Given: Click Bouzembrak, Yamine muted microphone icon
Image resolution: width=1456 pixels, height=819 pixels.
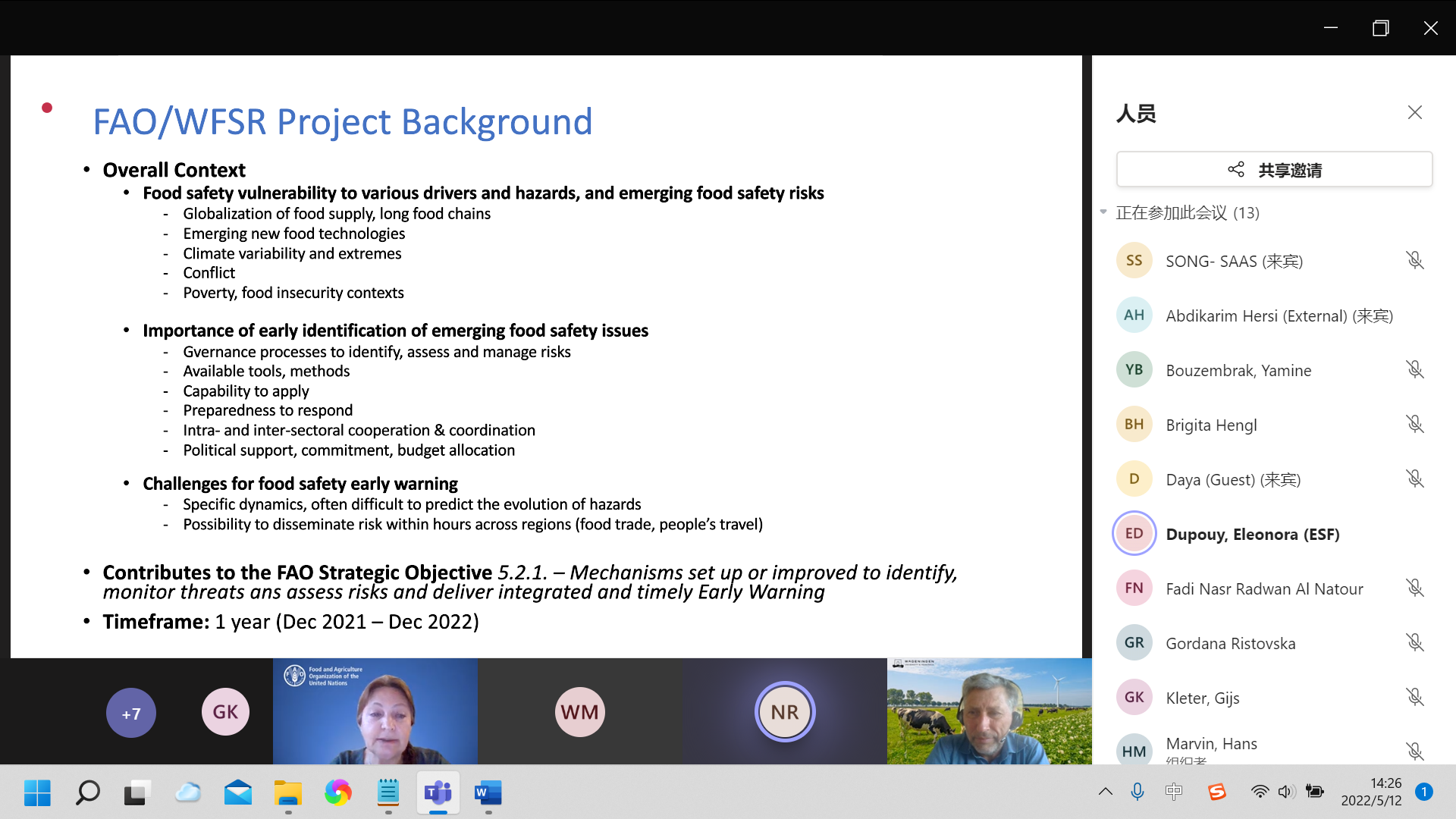Looking at the screenshot, I should click(1414, 369).
